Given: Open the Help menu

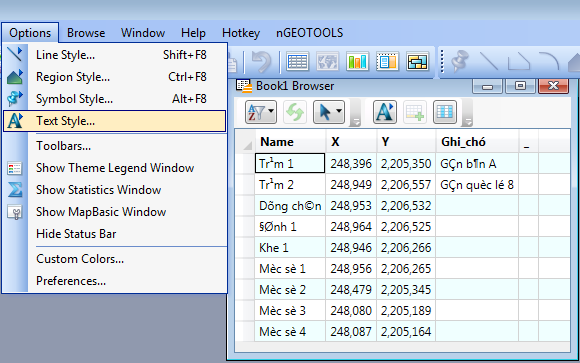Looking at the screenshot, I should (193, 33).
